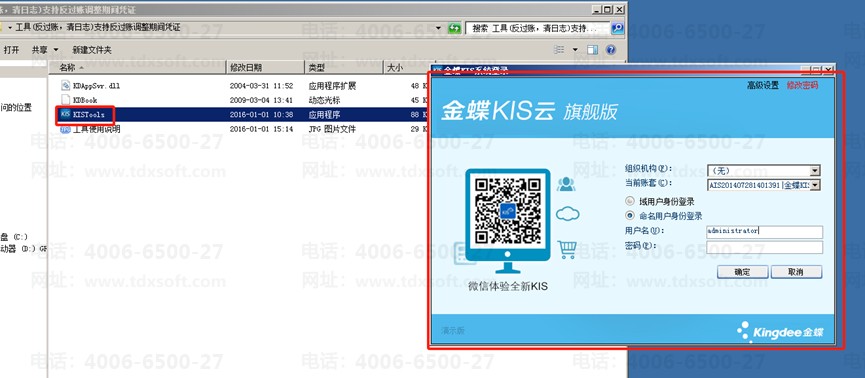Expand the view options dropdown arrow
865x378 pixels.
tap(575, 50)
